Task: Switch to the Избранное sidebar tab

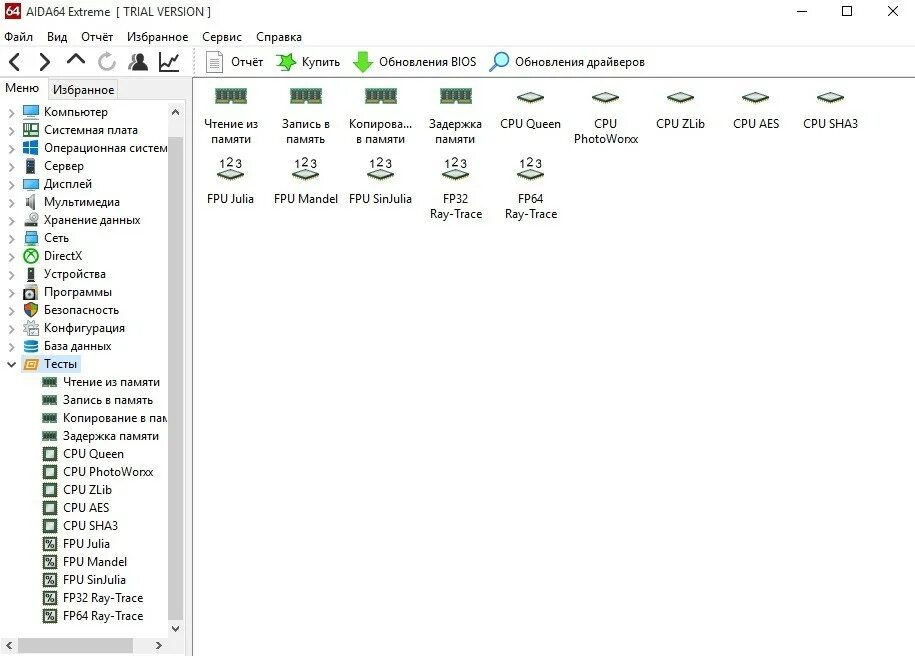Action: 83,89
